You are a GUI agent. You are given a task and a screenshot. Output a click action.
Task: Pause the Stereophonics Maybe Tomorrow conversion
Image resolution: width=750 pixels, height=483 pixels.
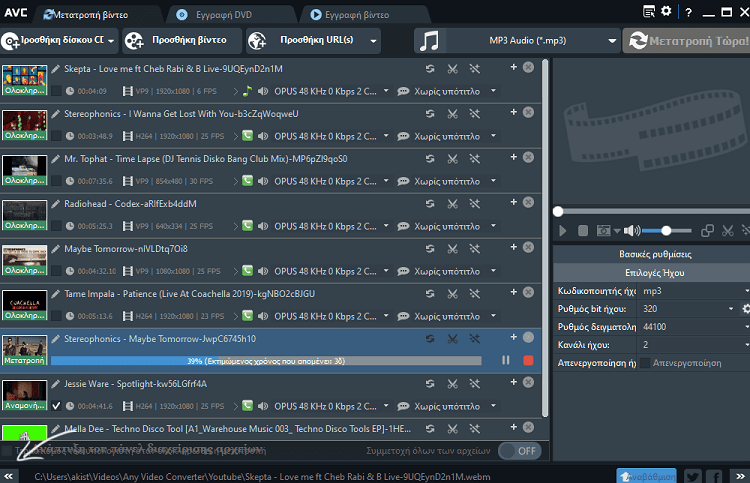point(506,360)
